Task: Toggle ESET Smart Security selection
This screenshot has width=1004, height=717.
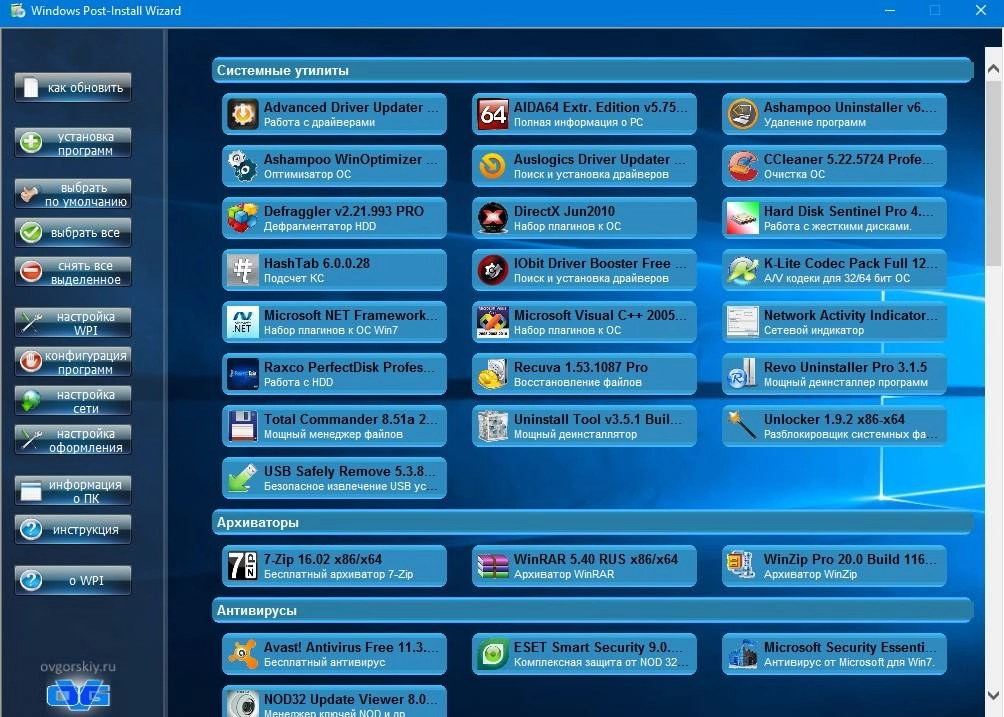Action: tap(584, 654)
